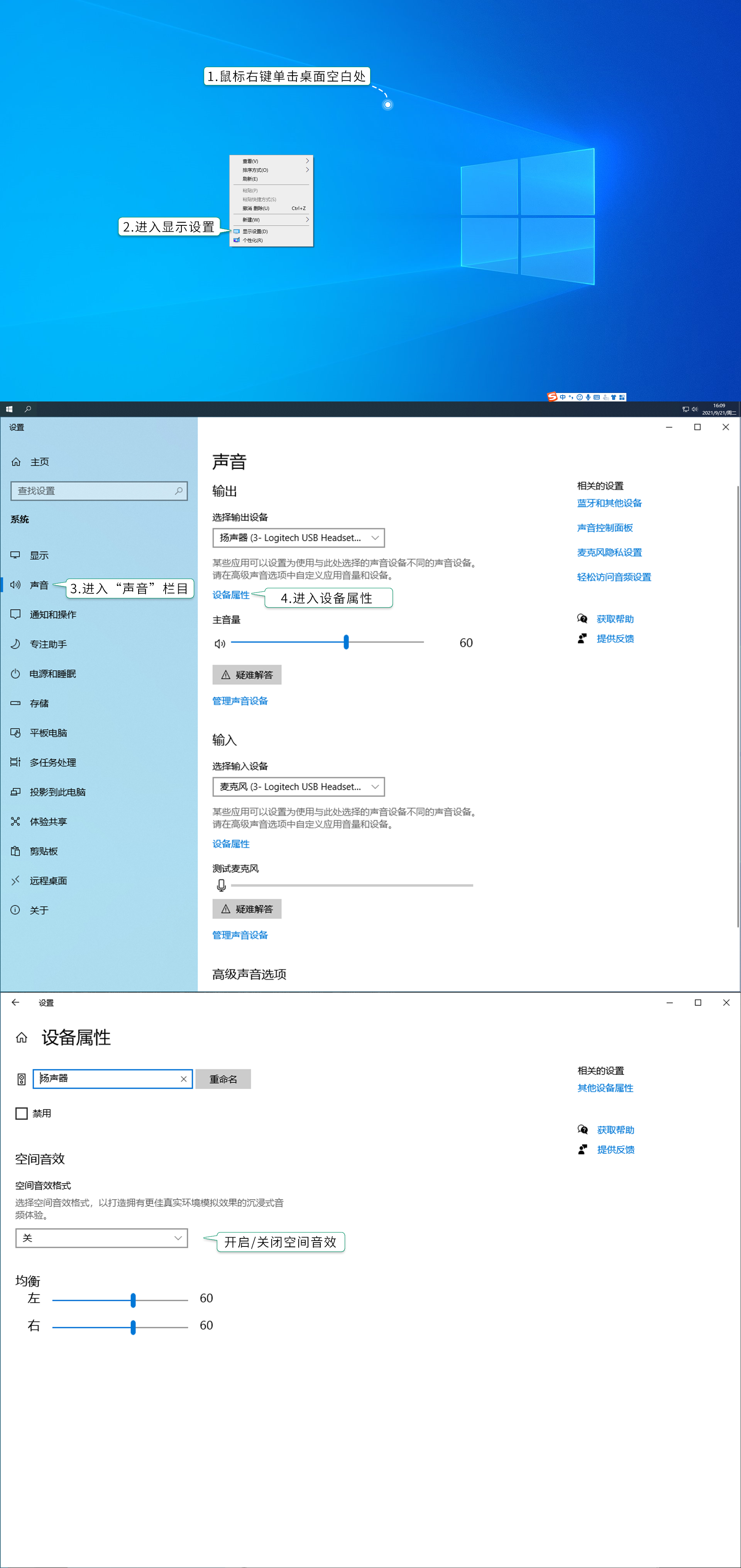Image resolution: width=741 pixels, height=1568 pixels.
Task: Click the Sogou soft keyboard icon
Action: coord(597,397)
